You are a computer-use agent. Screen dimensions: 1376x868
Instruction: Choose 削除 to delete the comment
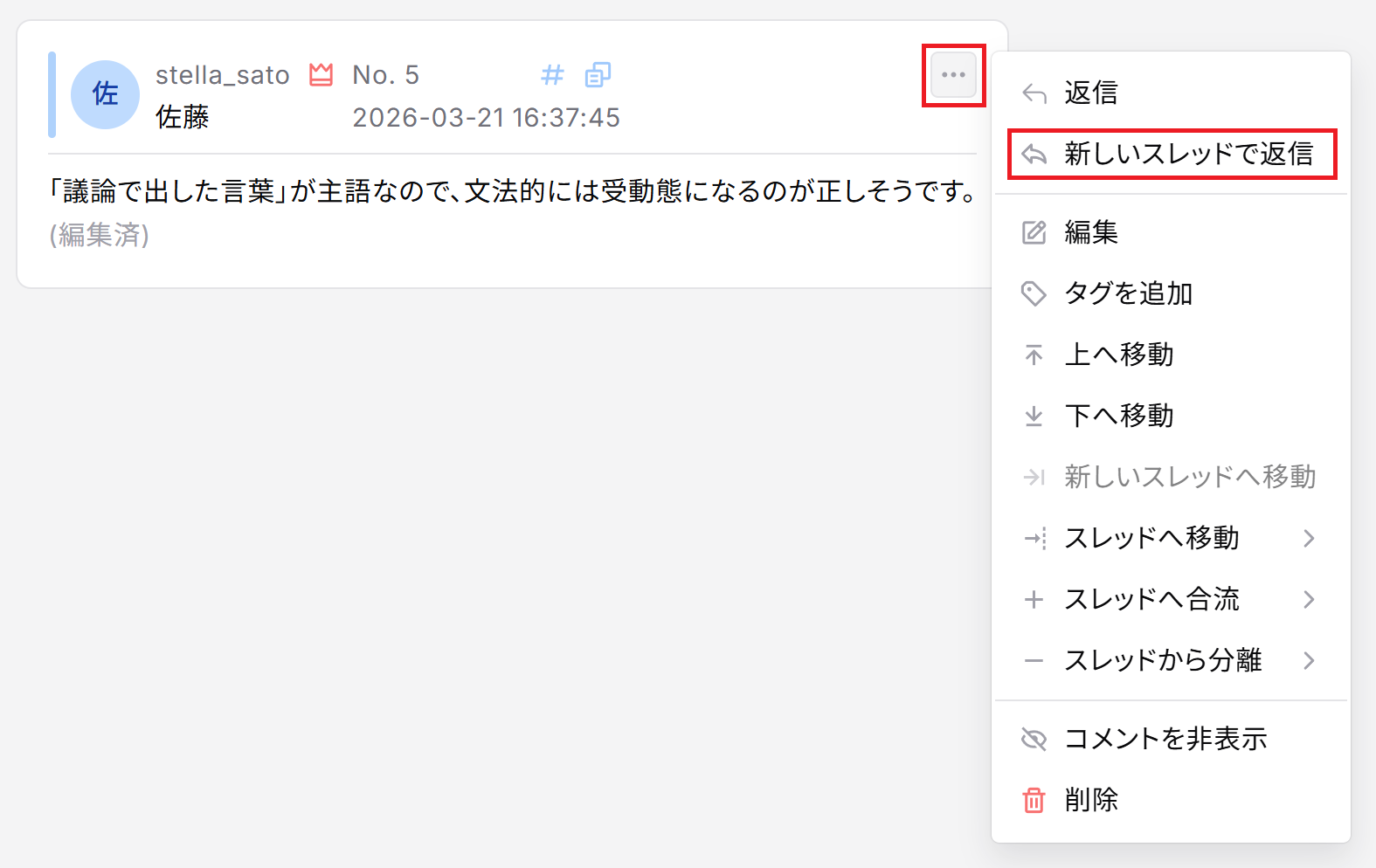coord(1171,800)
